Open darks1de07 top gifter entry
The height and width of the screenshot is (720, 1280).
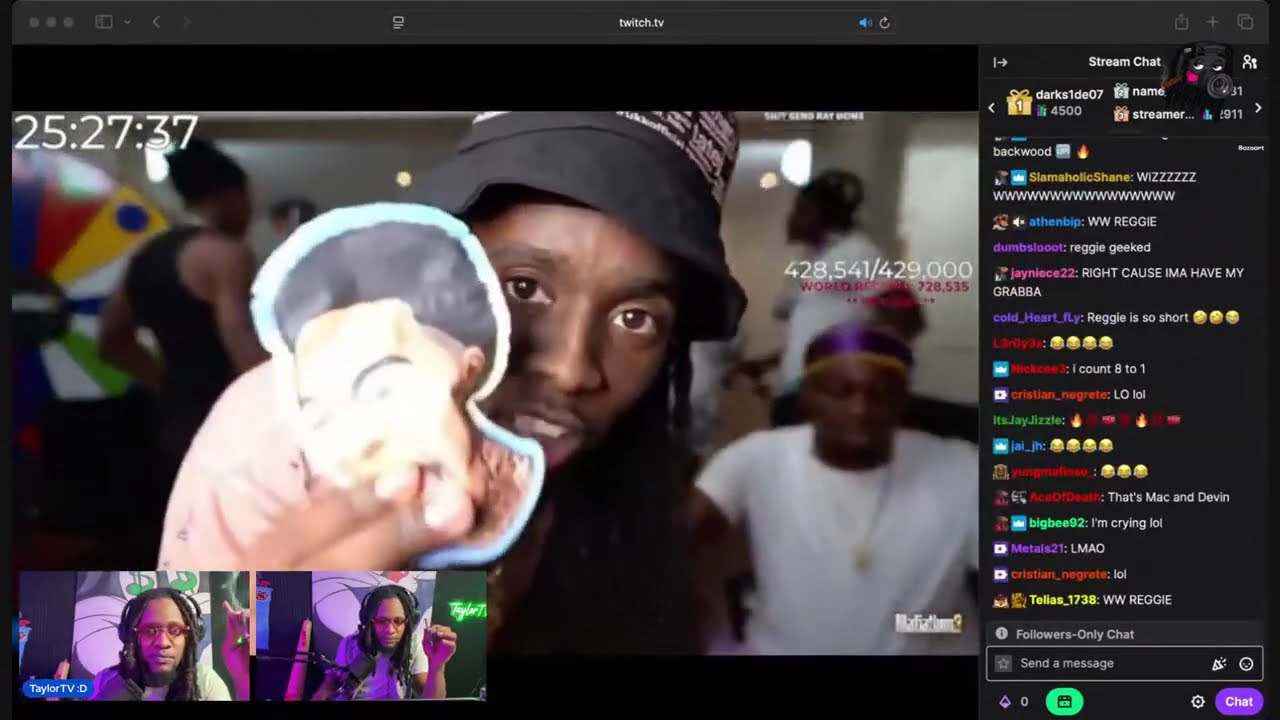tap(1055, 102)
